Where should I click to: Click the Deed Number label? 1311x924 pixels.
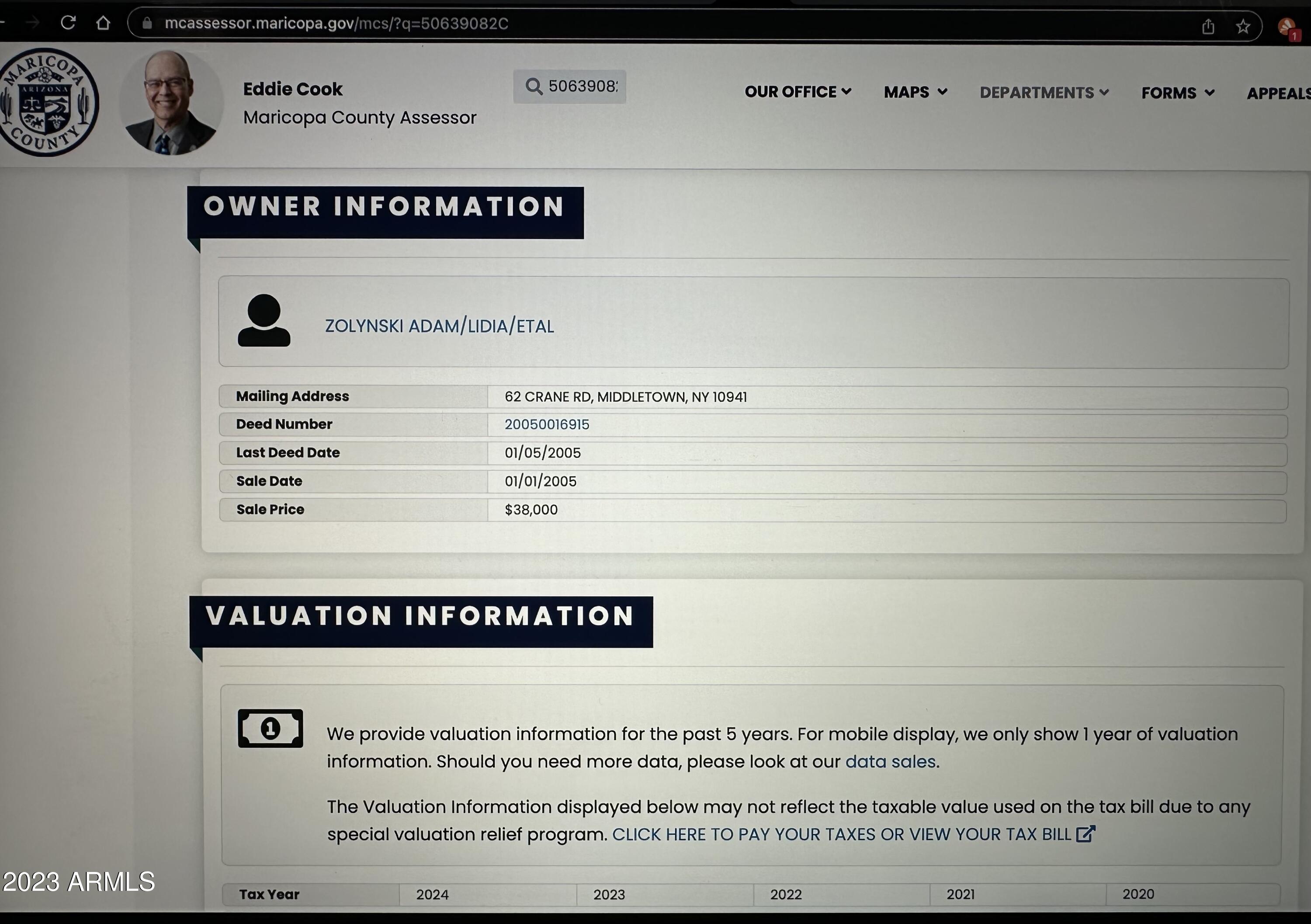[284, 424]
